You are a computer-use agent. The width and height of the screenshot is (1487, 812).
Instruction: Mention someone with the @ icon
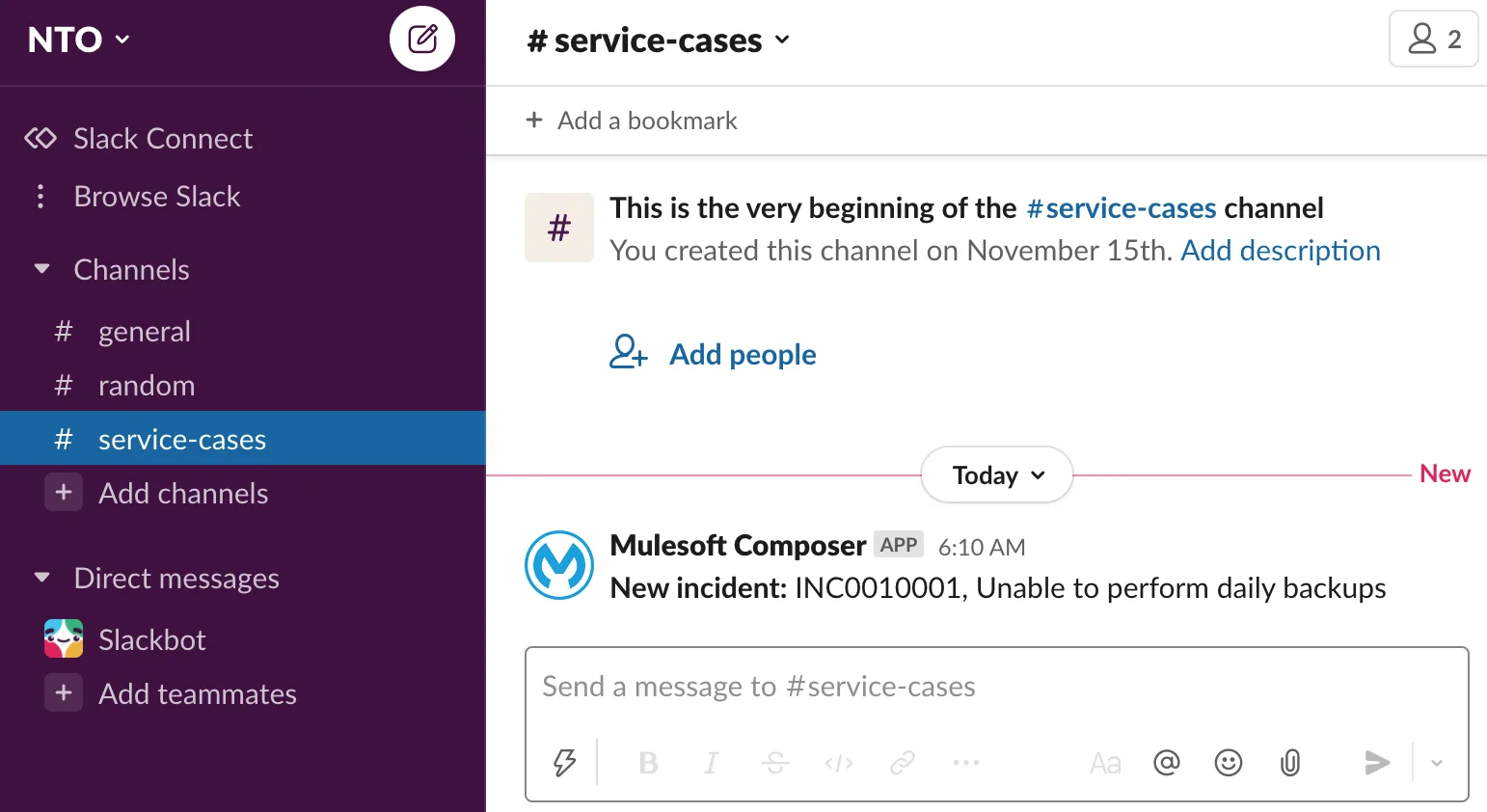pos(1167,763)
